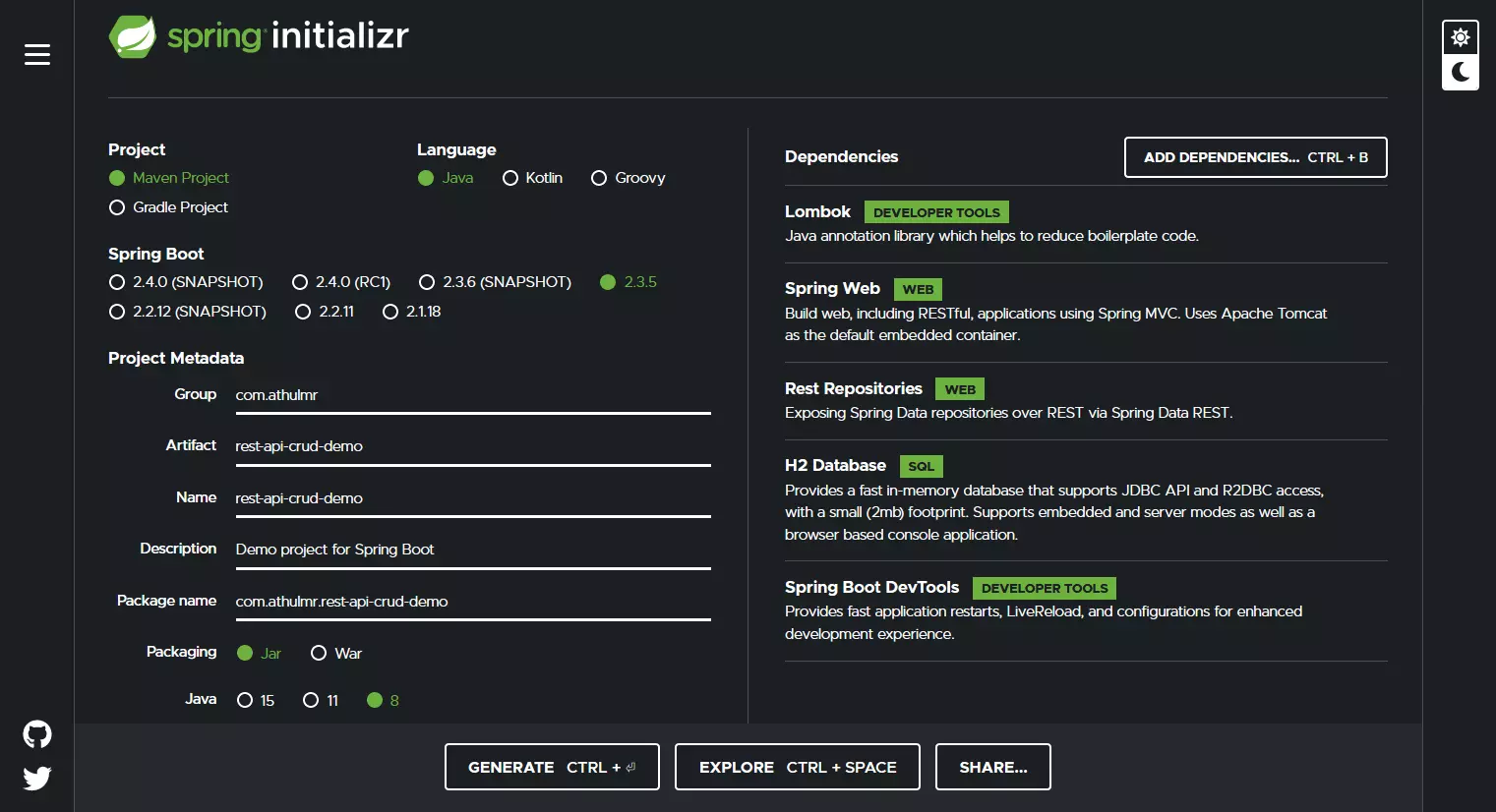Click DEVELOPER TOOLS tag beside Lombok

937,212
